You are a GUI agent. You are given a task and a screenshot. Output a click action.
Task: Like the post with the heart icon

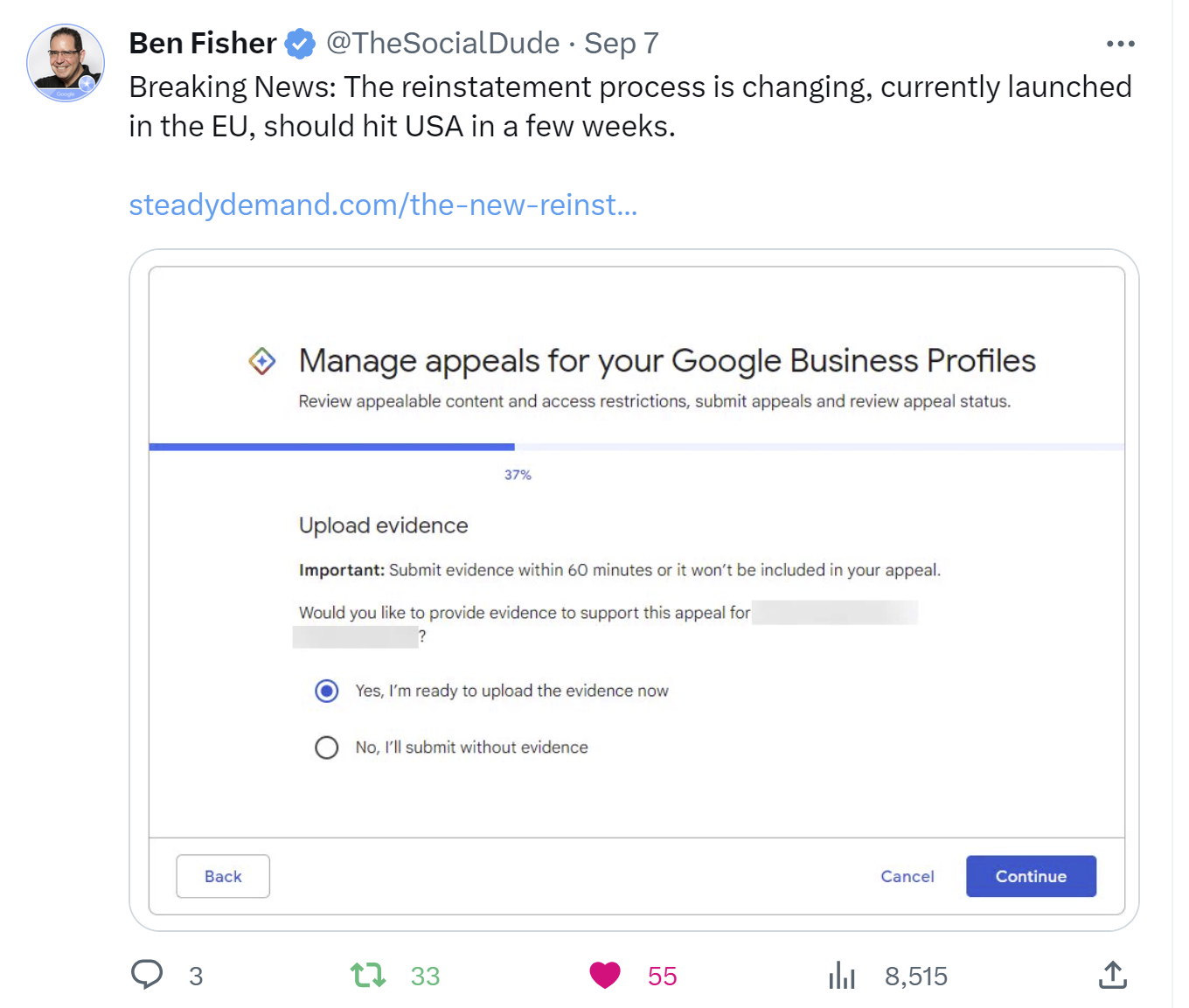tap(604, 975)
